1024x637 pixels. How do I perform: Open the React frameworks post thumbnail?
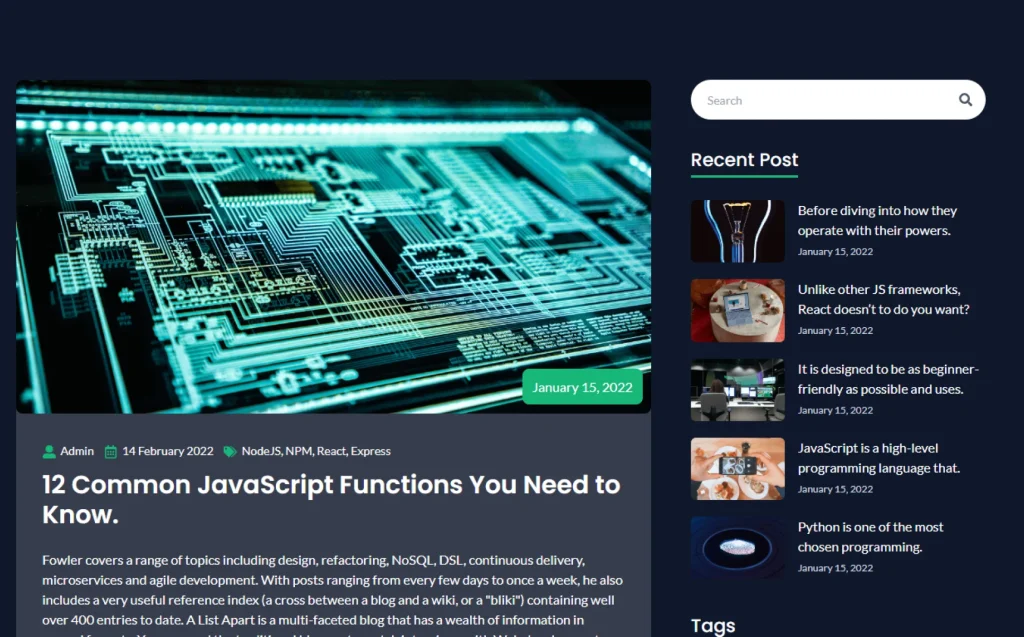click(737, 310)
